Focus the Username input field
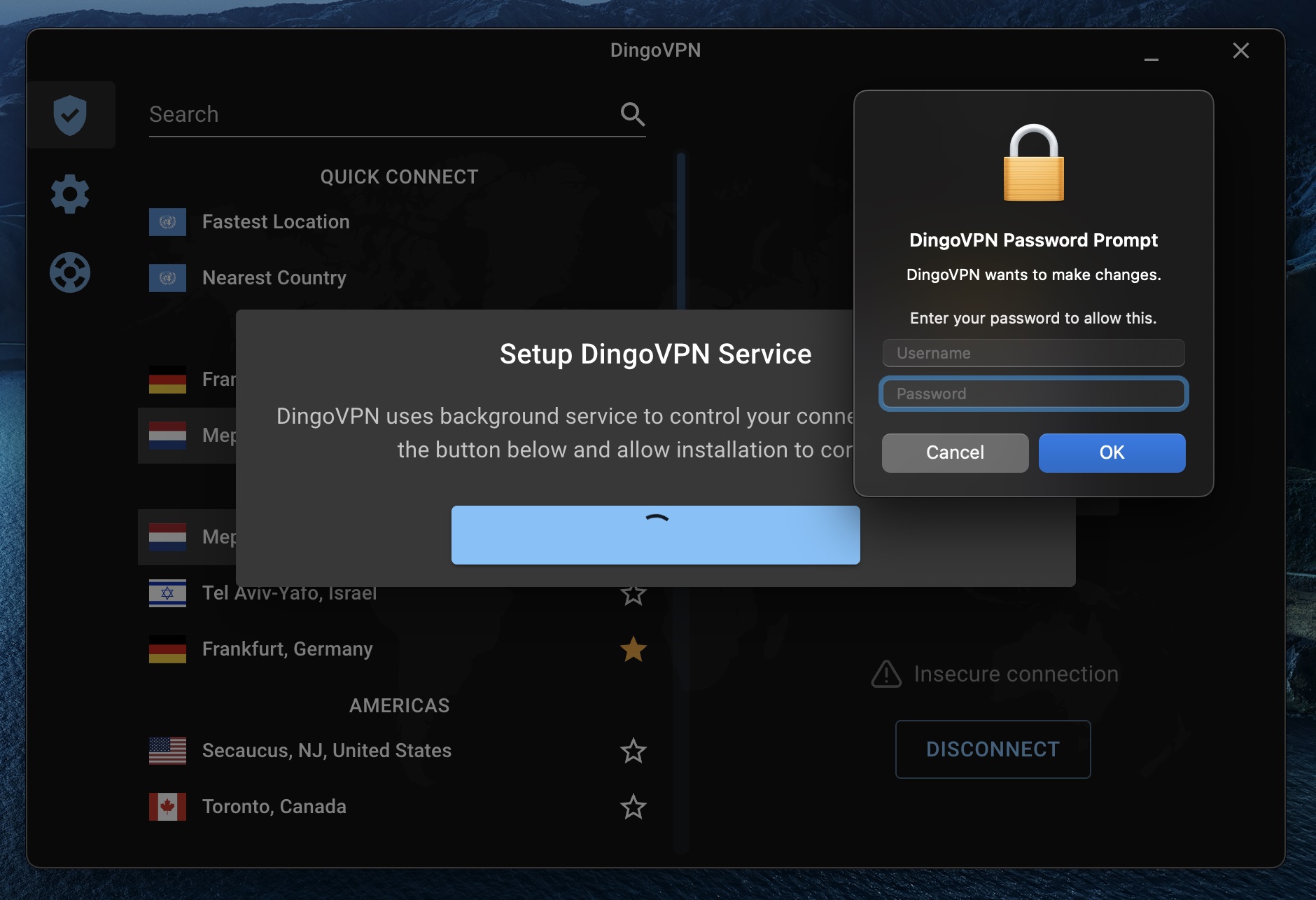The height and width of the screenshot is (900, 1316). tap(1033, 353)
